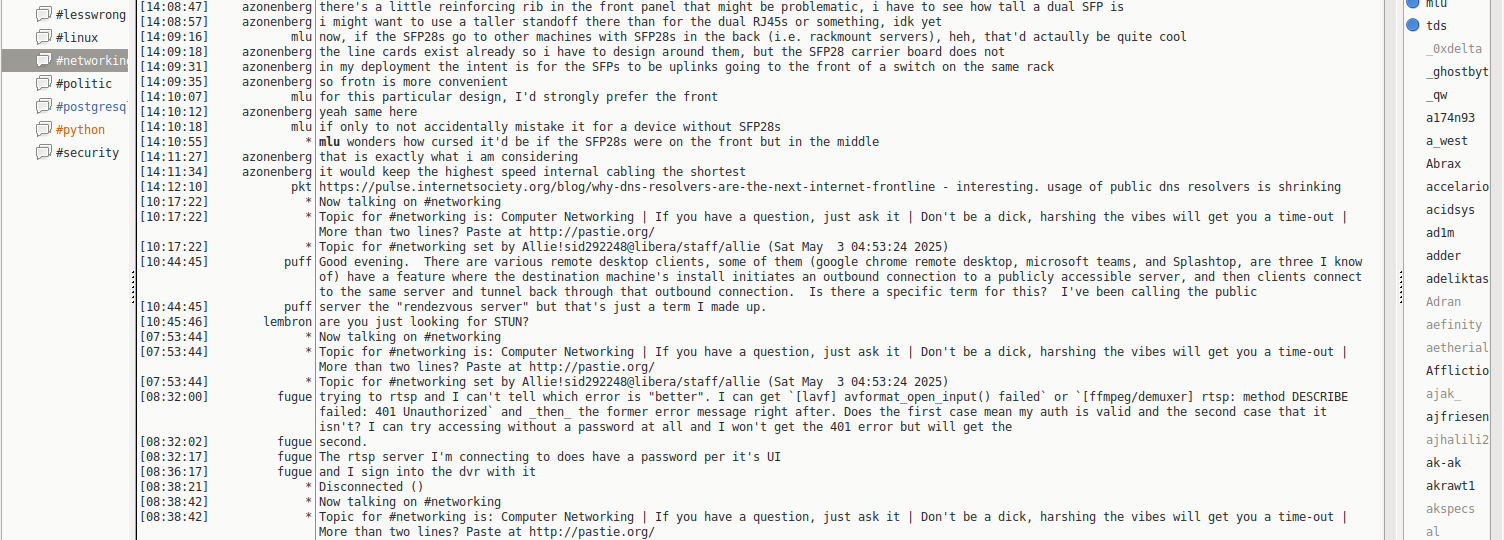The height and width of the screenshot is (540, 1504).
Task: Select user accelario in the user list
Action: [x=1457, y=187]
